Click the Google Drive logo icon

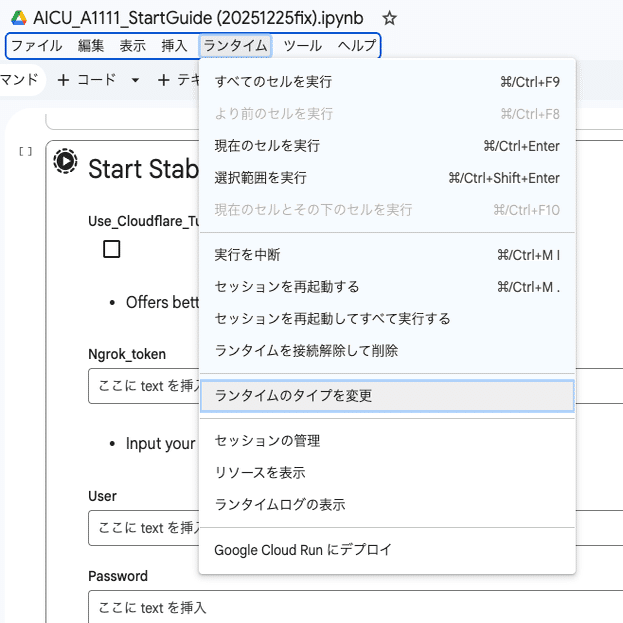click(x=18, y=18)
